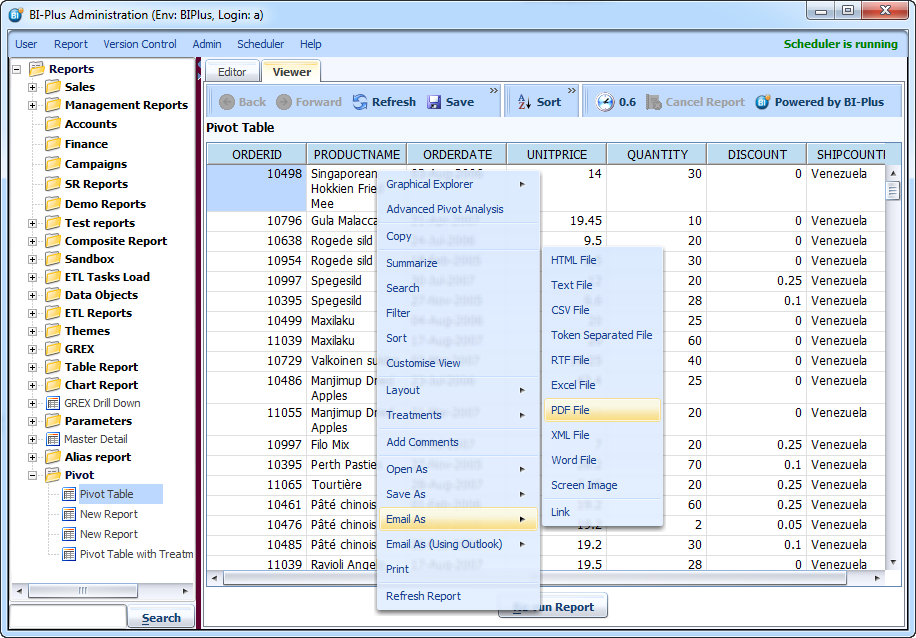Click the 0.6 timer clock icon
This screenshot has height=638, width=916.
[x=605, y=102]
